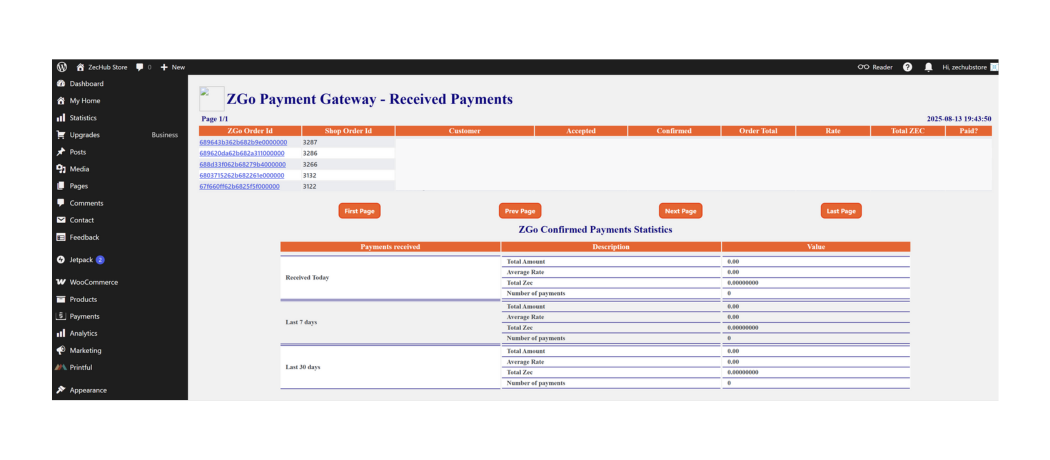Click the My Home house icon
1050x460 pixels.
(x=61, y=100)
